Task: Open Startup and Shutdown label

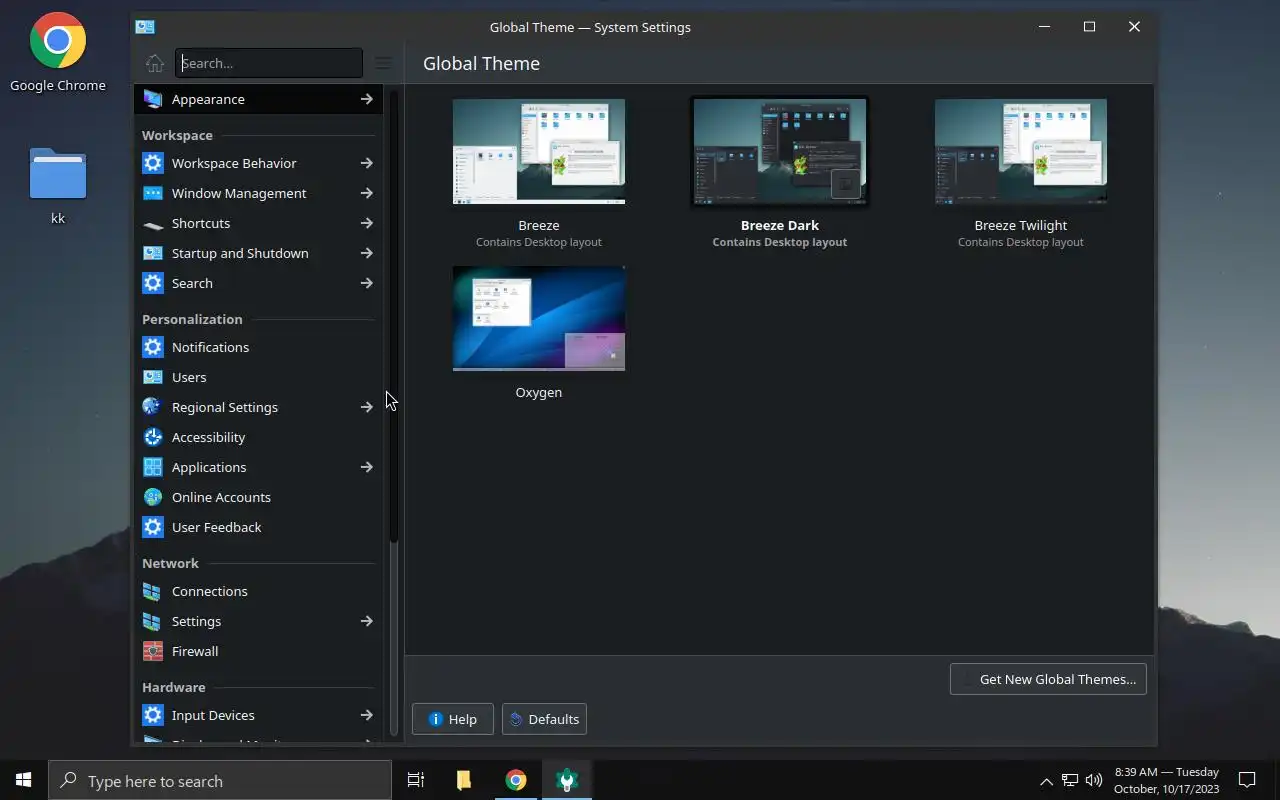Action: coord(240,253)
